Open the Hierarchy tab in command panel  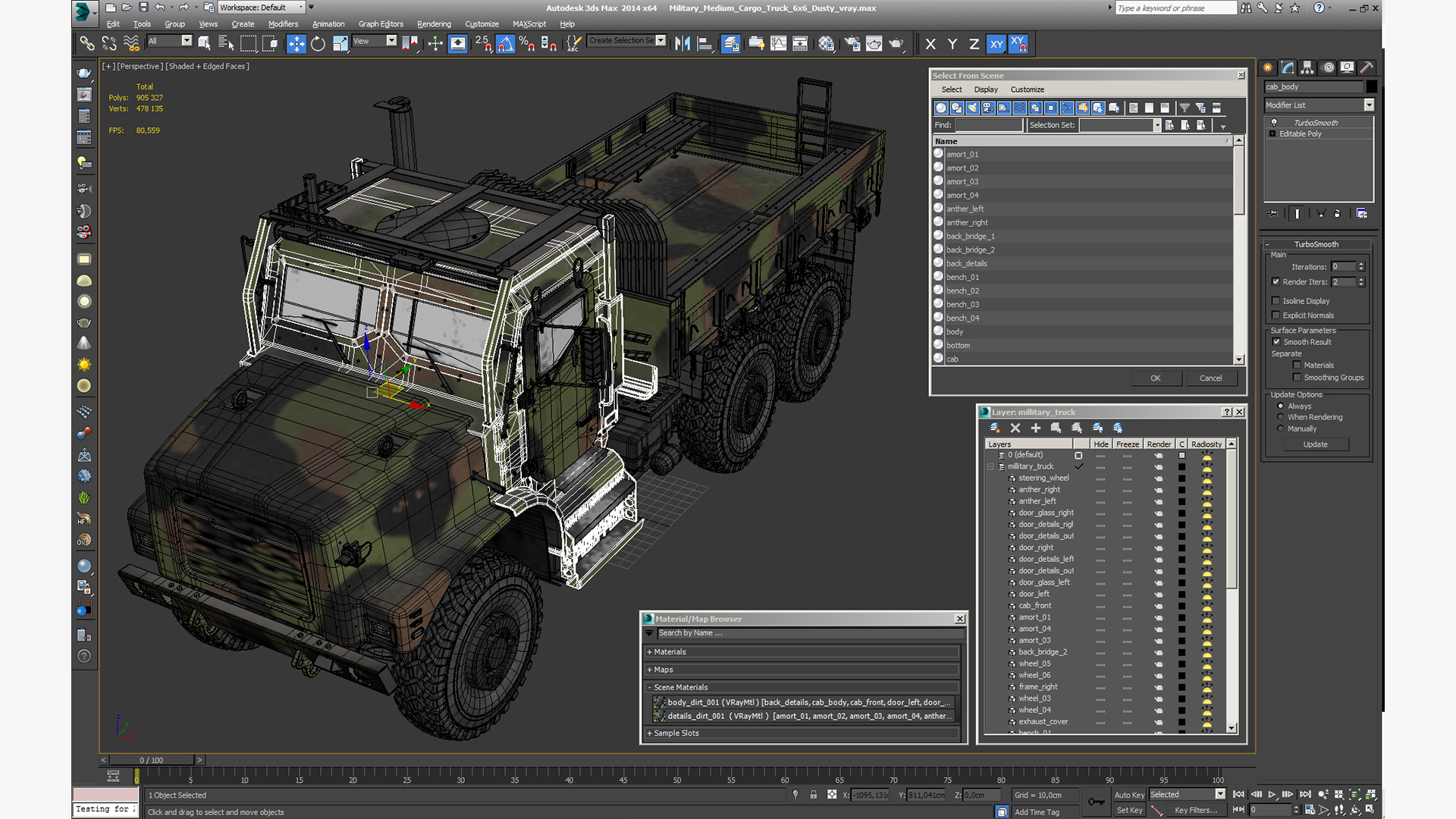coord(1307,67)
